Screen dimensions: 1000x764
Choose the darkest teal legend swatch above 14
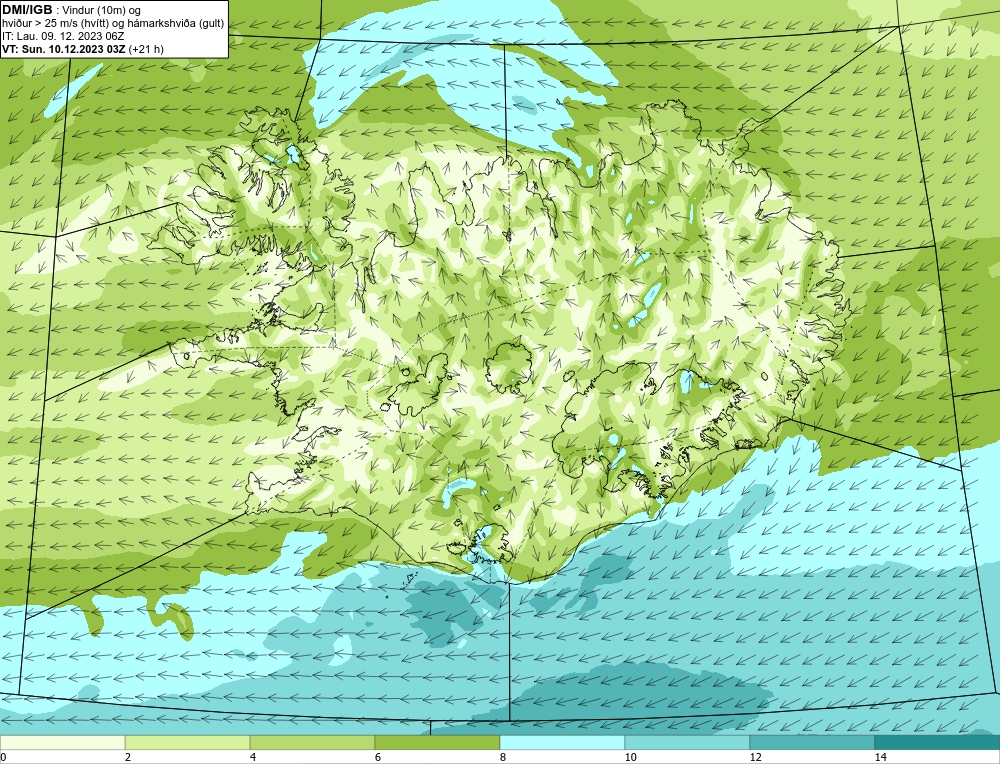tap(938, 742)
